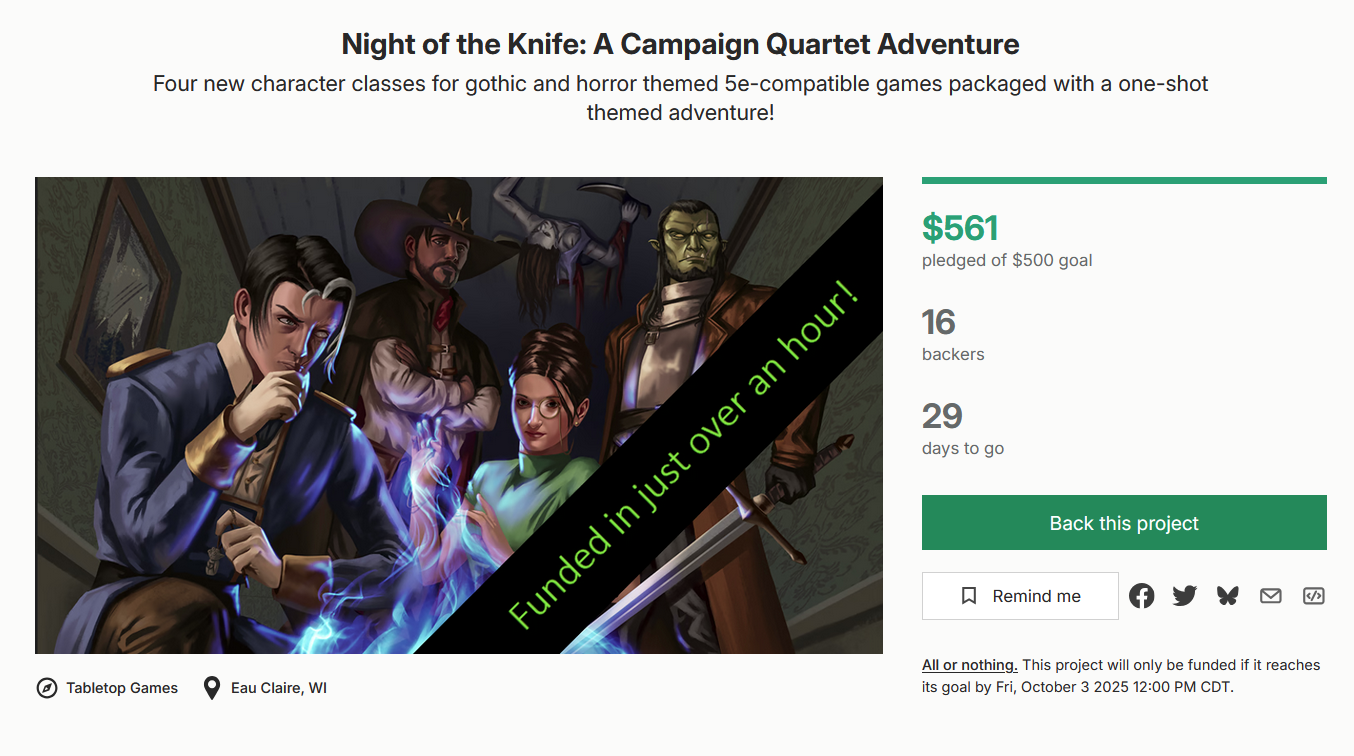Click the green funding progress bar
The height and width of the screenshot is (756, 1354).
pyautogui.click(x=1124, y=181)
